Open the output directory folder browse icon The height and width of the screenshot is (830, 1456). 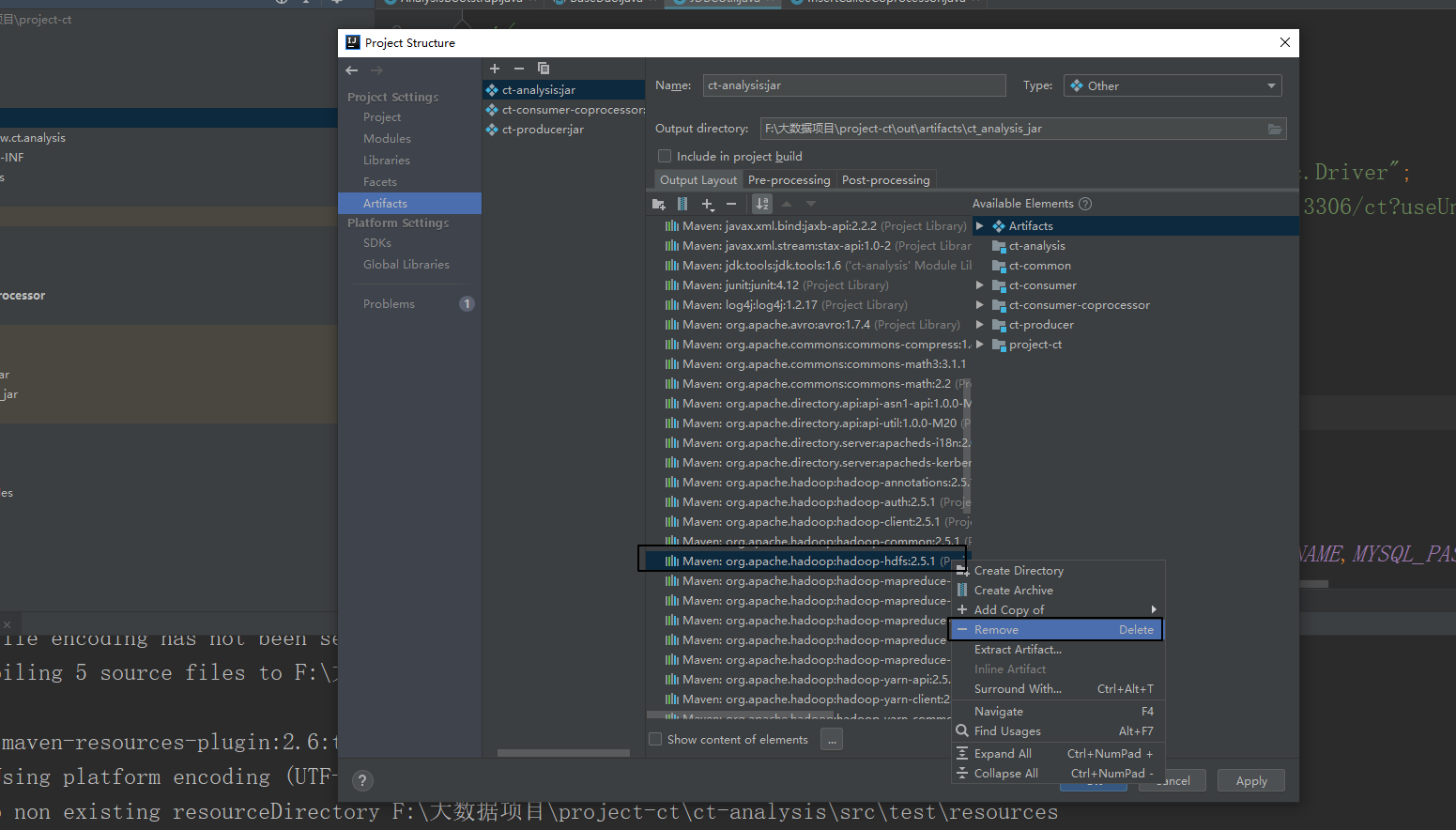(1275, 129)
